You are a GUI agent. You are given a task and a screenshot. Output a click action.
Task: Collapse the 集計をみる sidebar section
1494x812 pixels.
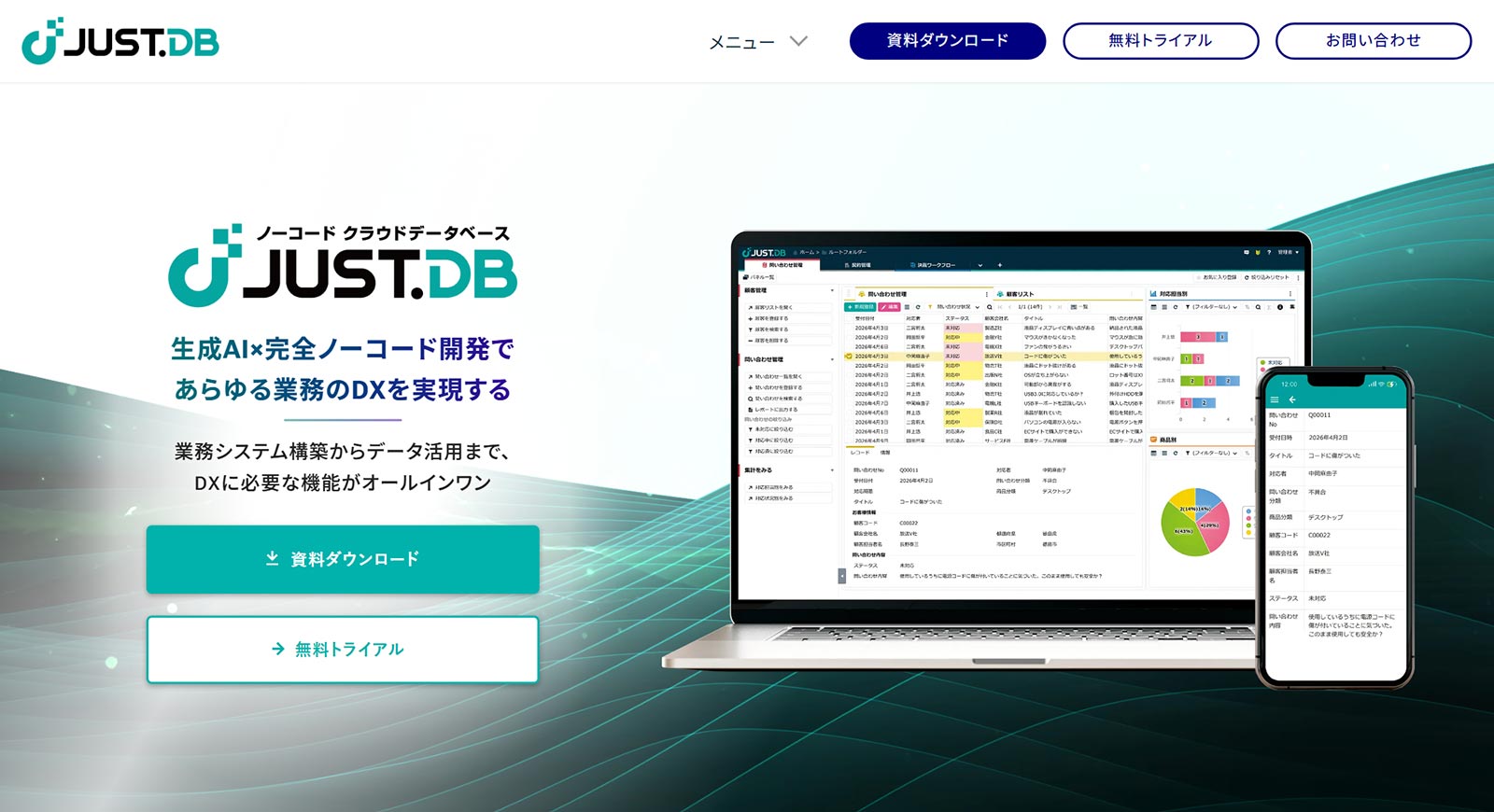[x=832, y=470]
